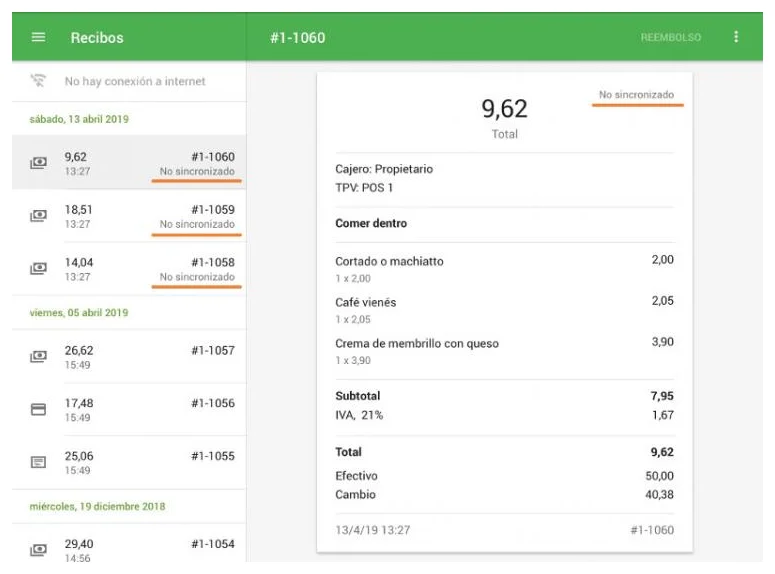775x574 pixels.
Task: Click the Recibos header title
Action: coord(97,38)
